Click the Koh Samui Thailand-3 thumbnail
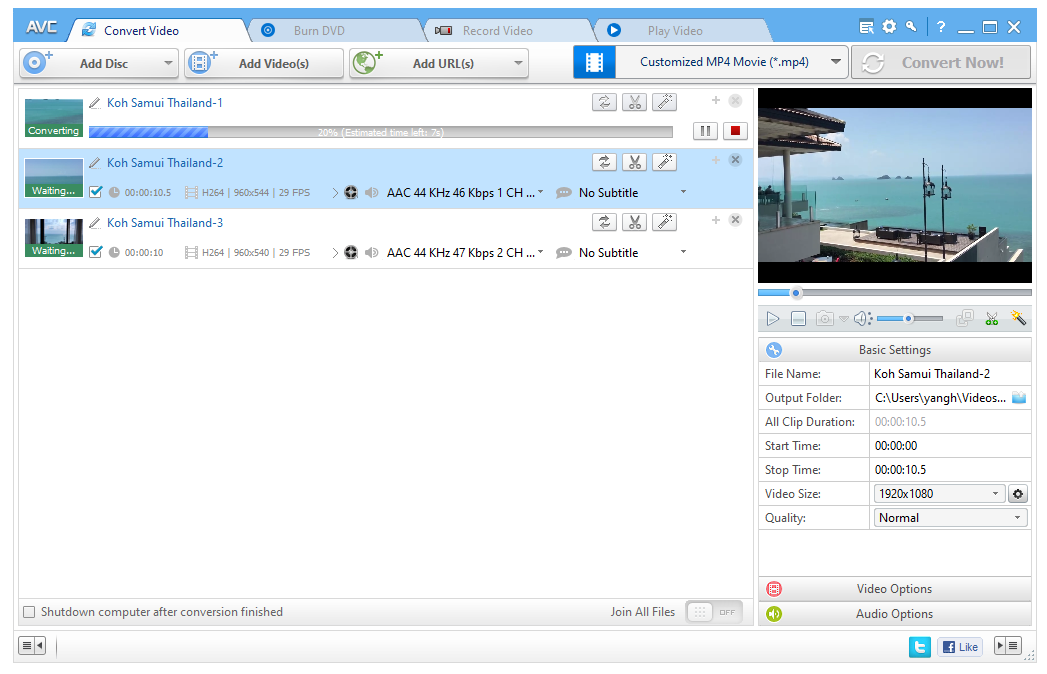The image size is (1047, 674). click(53, 238)
